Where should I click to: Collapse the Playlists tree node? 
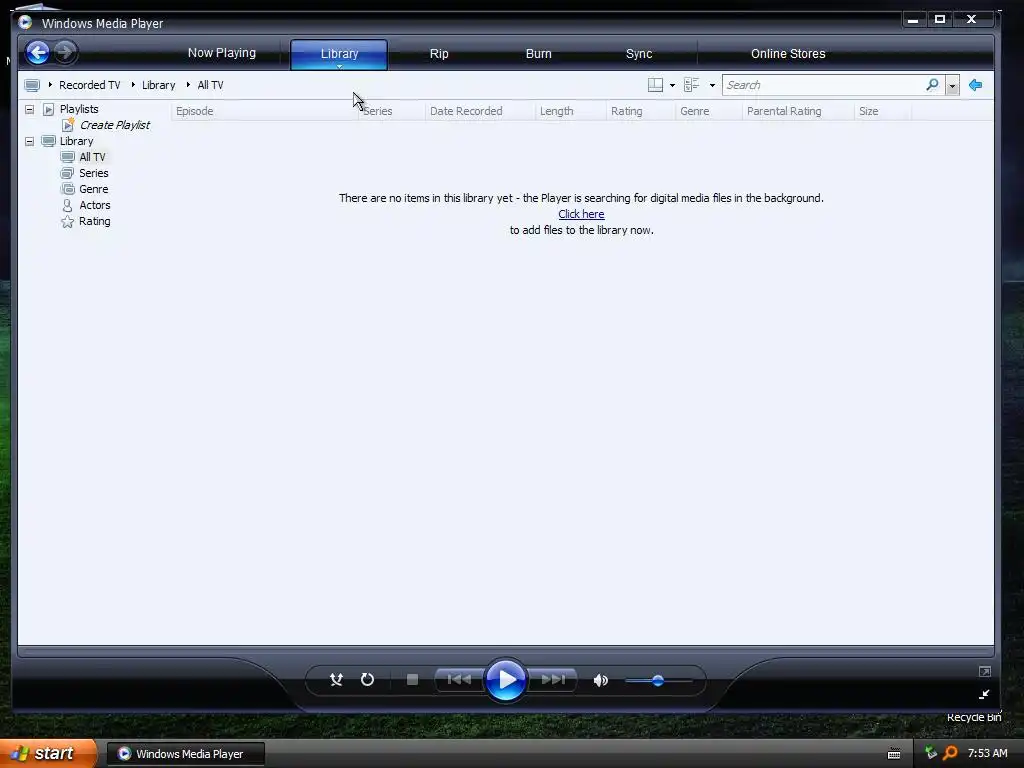click(x=29, y=109)
